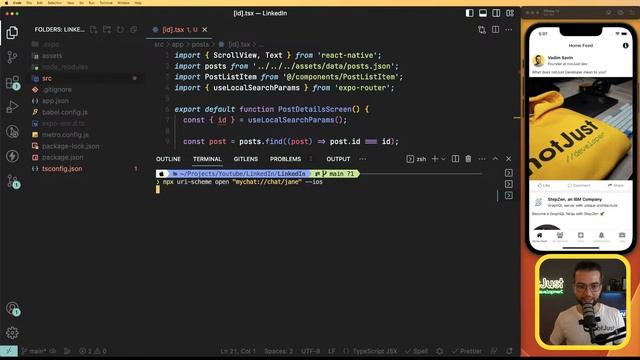Screen dimensions: 640x360
Task: Change the LF end-of-line sequence
Action: pyautogui.click(x=331, y=351)
